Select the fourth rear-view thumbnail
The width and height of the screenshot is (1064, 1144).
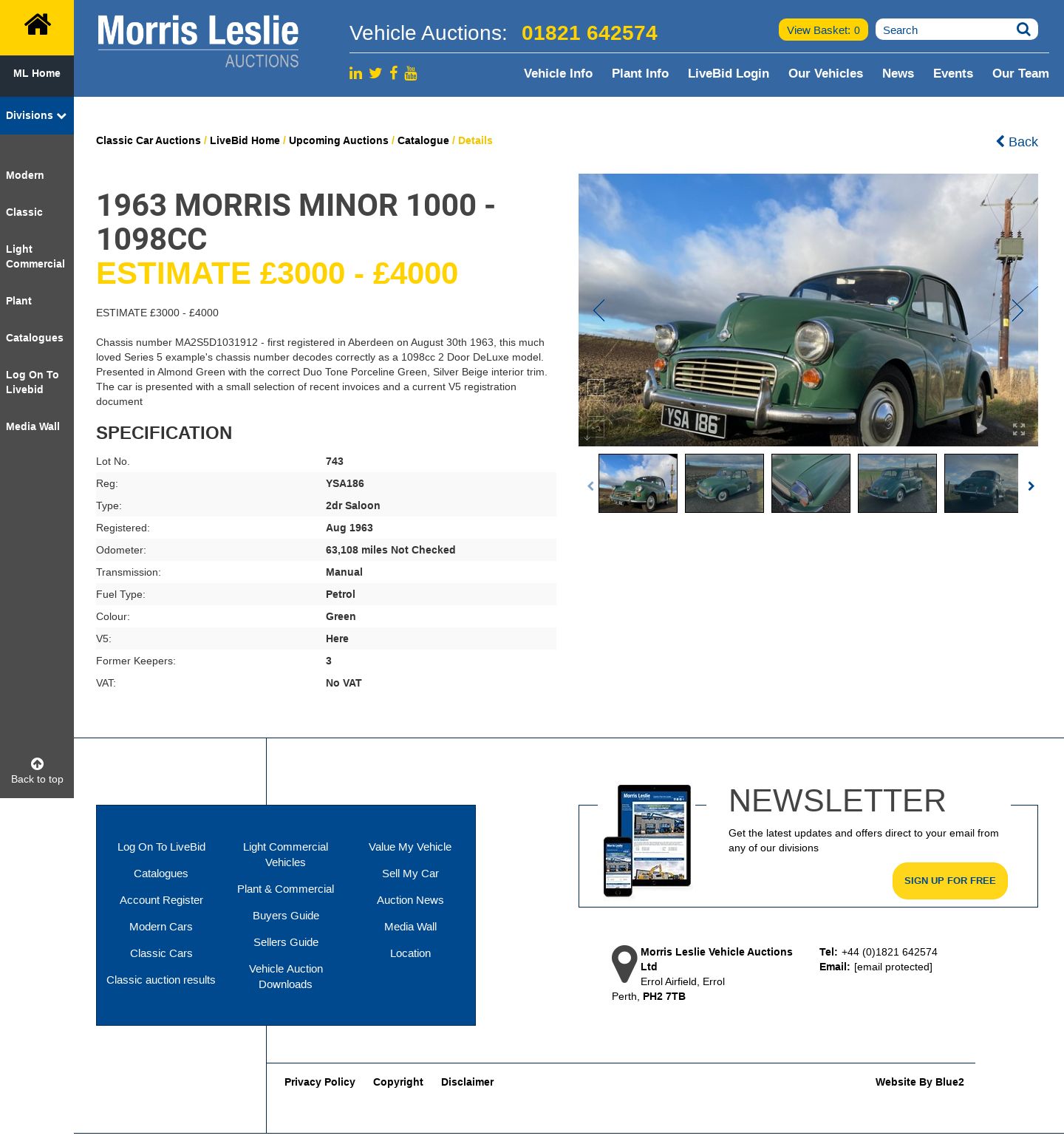tap(897, 483)
